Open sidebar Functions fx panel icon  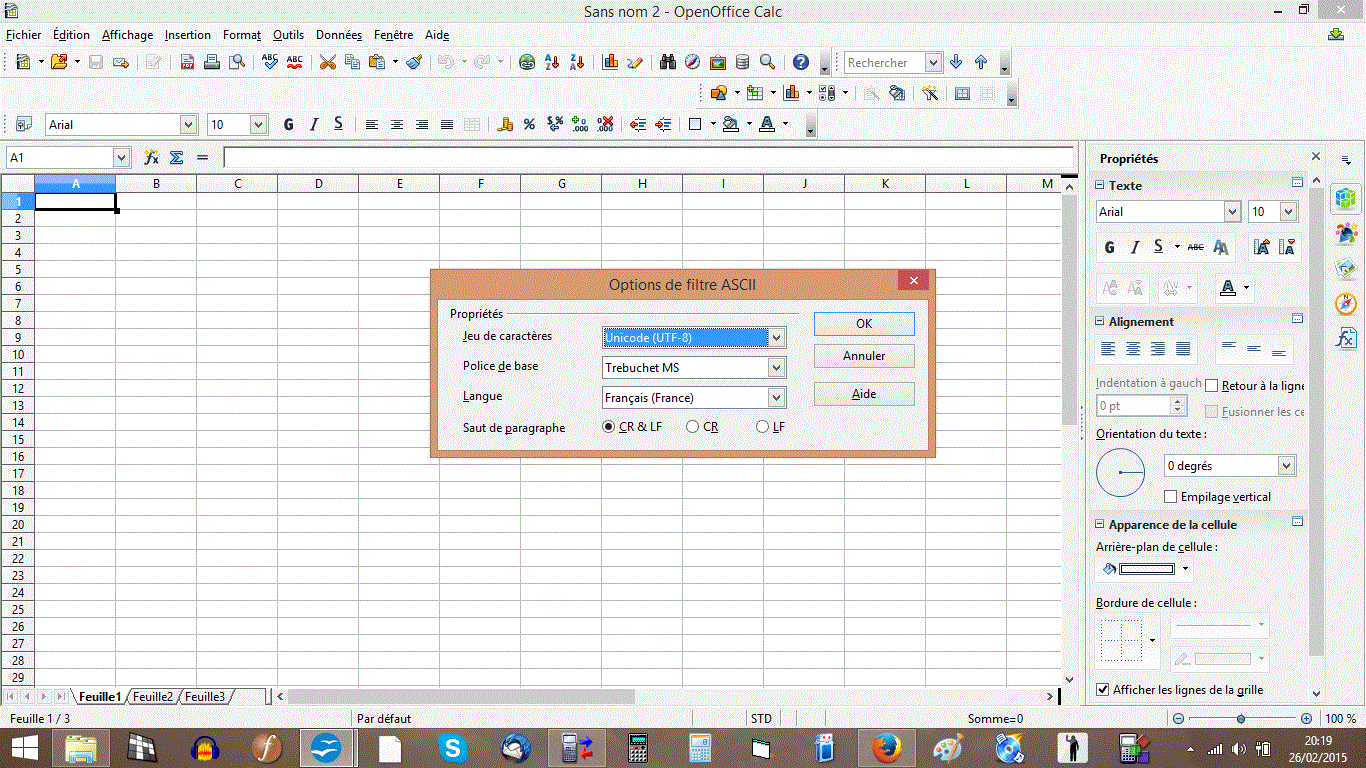click(1346, 339)
